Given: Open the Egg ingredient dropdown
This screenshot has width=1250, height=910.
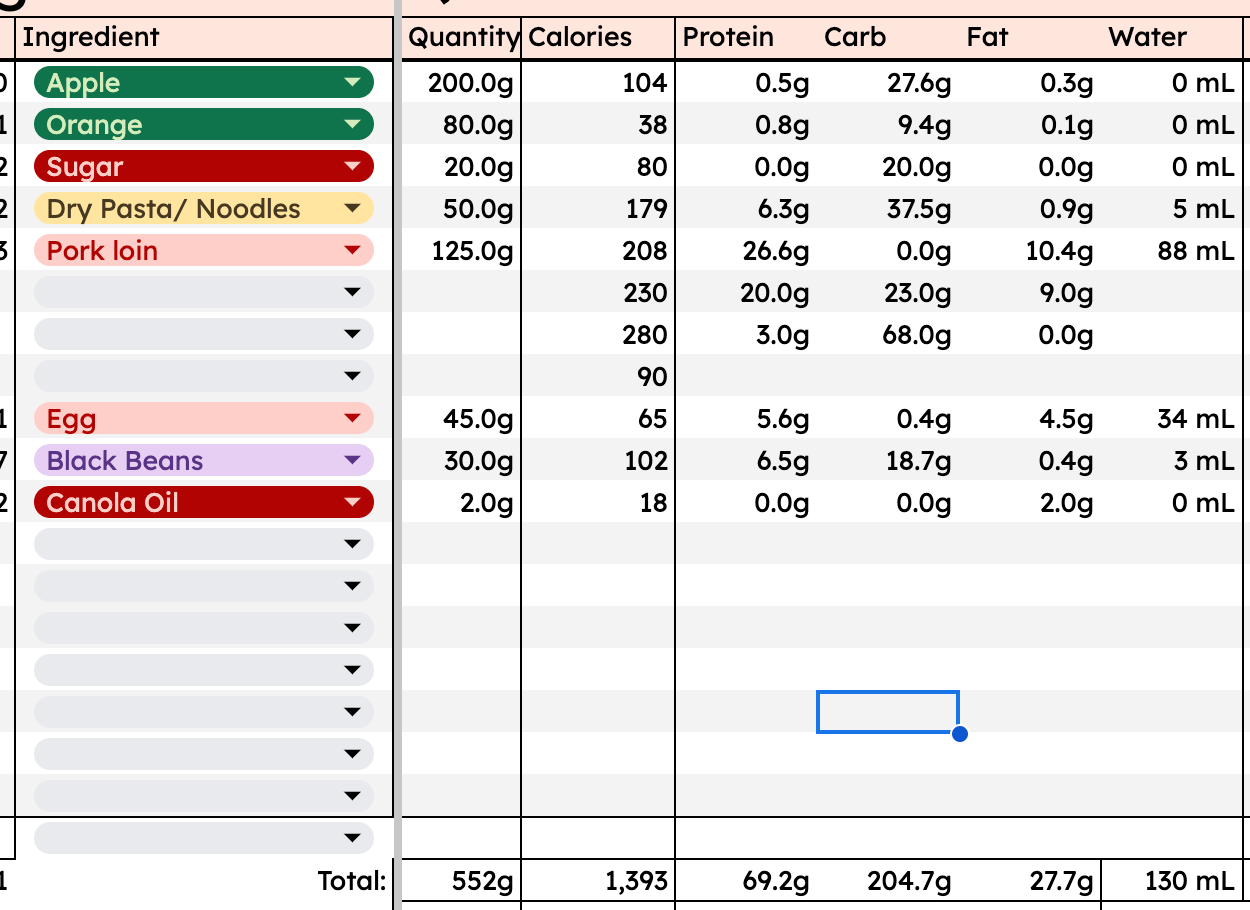Looking at the screenshot, I should pyautogui.click(x=204, y=419).
